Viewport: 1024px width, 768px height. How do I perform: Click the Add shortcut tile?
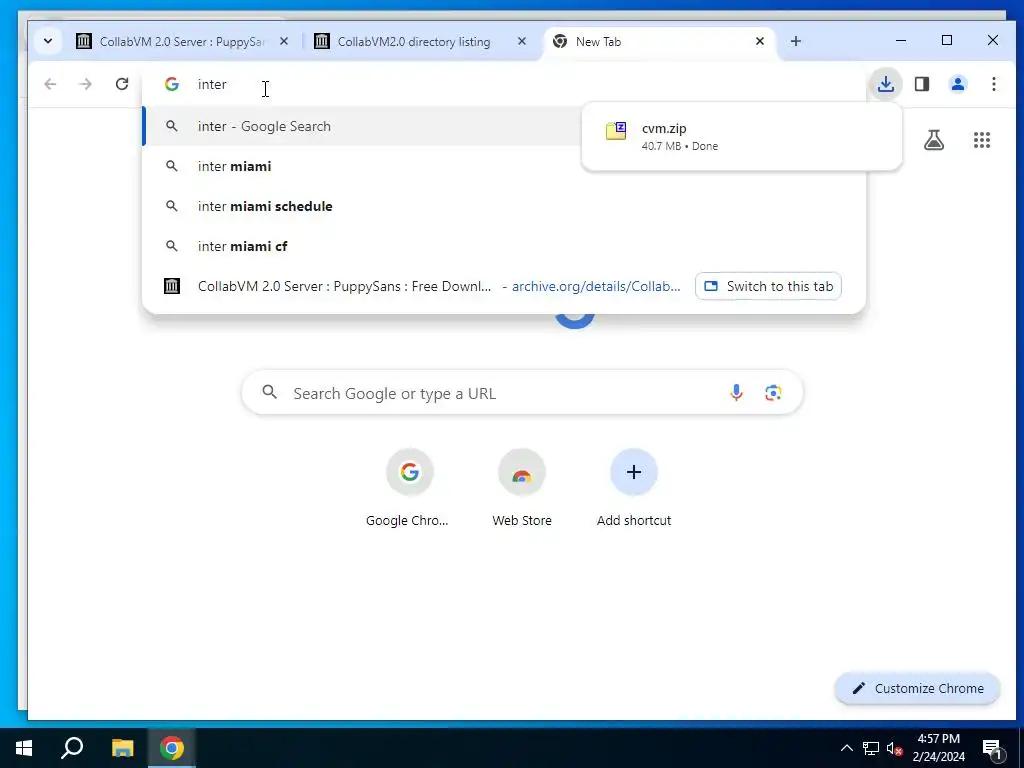pyautogui.click(x=633, y=488)
